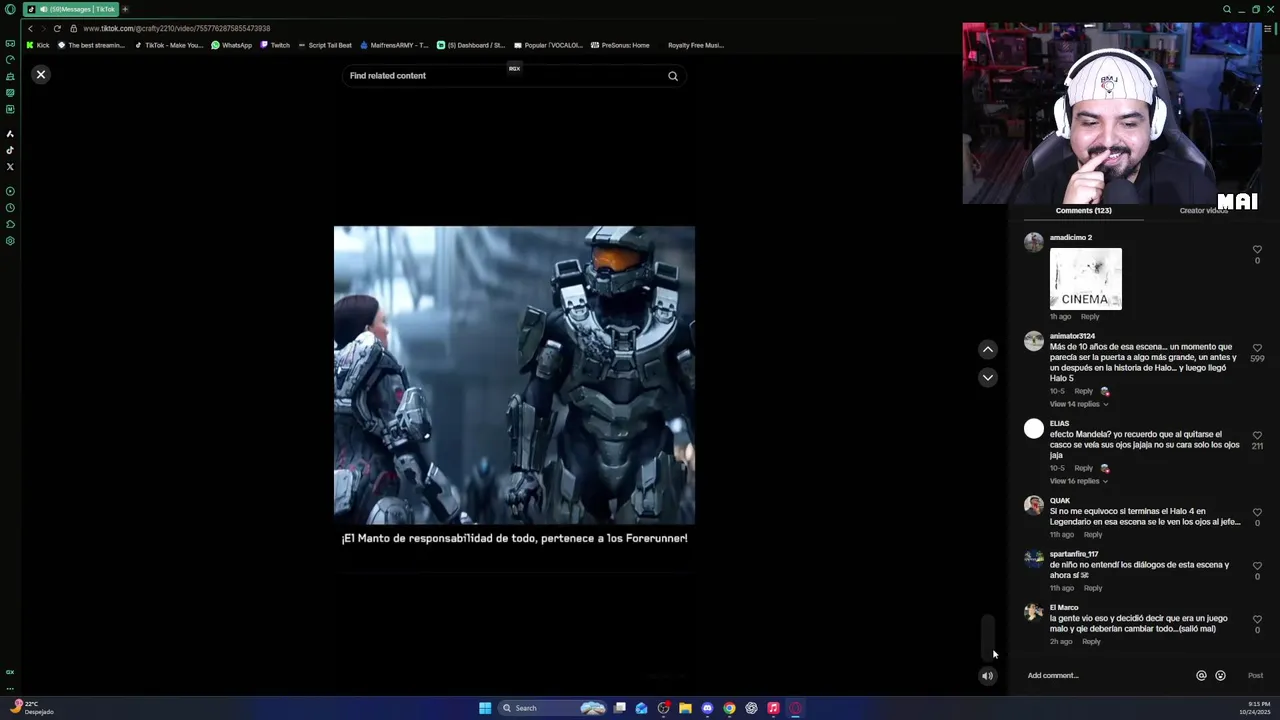Open the history clock icon in sidebar
The width and height of the screenshot is (1280, 720).
[x=10, y=208]
